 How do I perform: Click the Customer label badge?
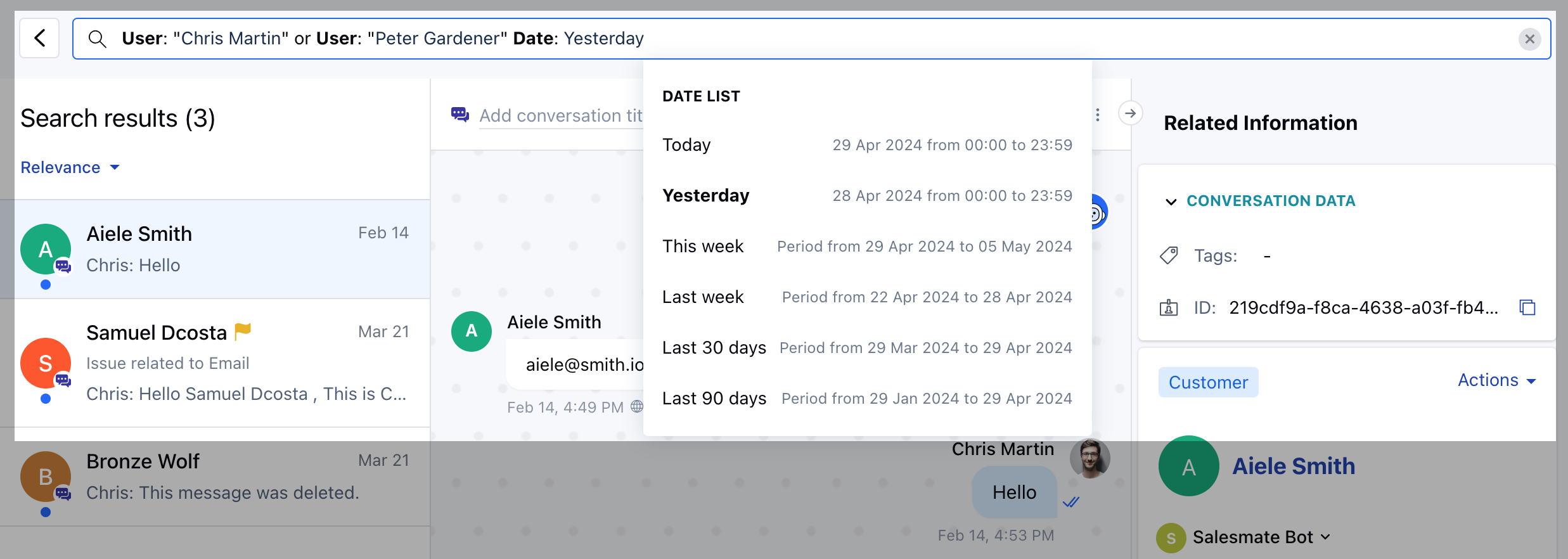[x=1208, y=382]
